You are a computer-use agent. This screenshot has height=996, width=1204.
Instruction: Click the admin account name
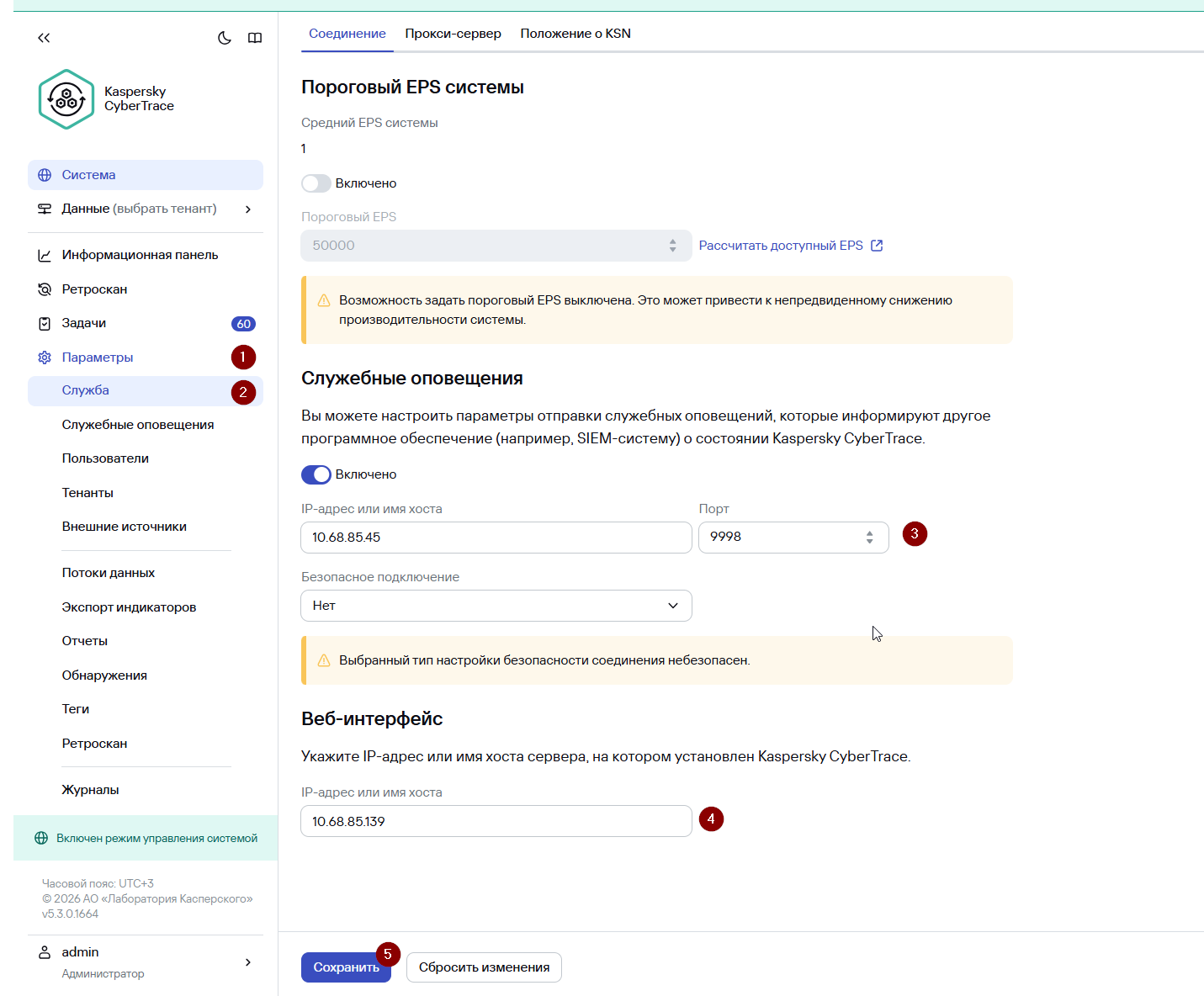point(80,952)
